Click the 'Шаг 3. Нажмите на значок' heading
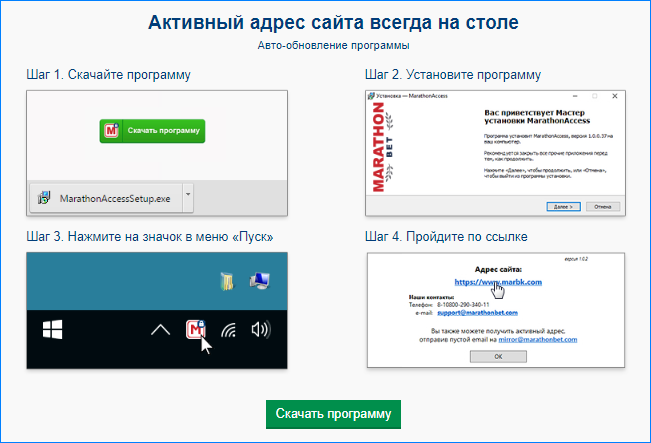Viewport: 651px width, 443px height. 150,237
